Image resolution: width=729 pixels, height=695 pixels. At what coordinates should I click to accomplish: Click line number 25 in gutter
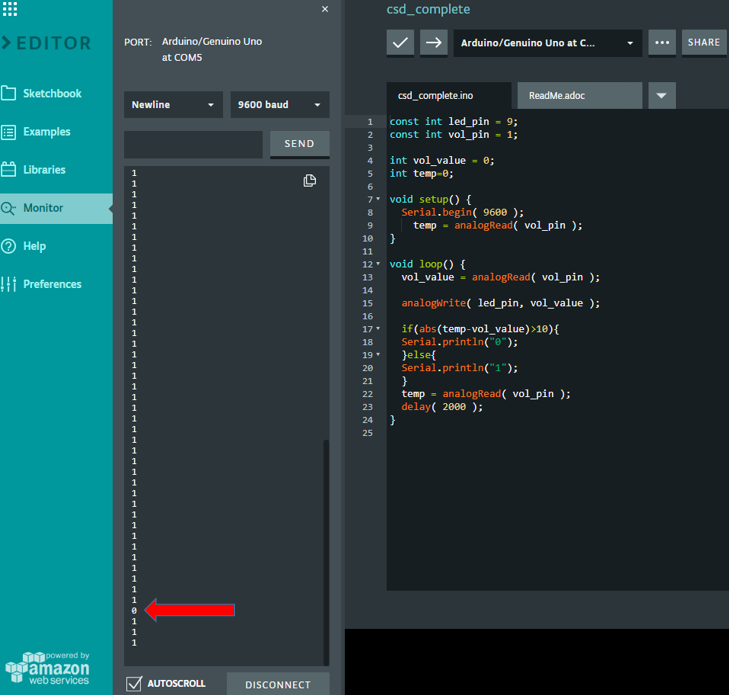[x=367, y=433]
